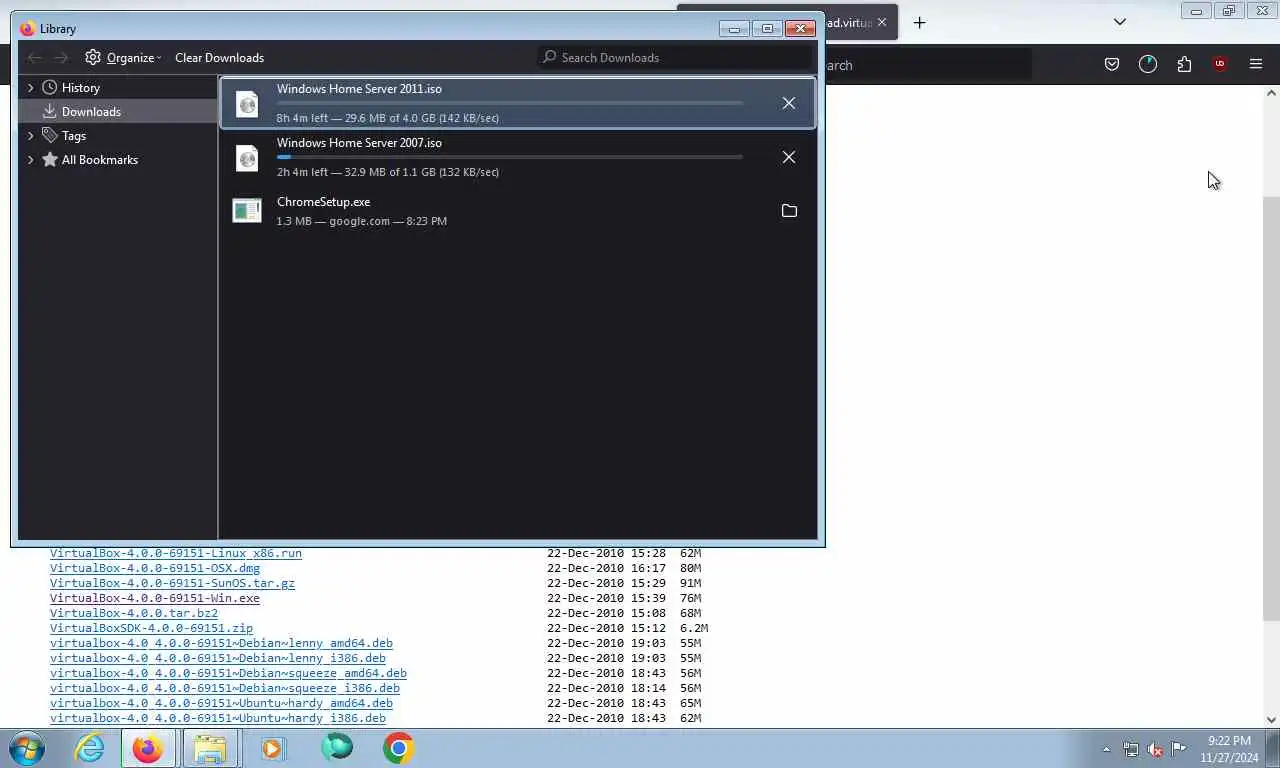Viewport: 1280px width, 768px height.
Task: Select the ChromeSetup.exe download entry name
Action: 323,202
